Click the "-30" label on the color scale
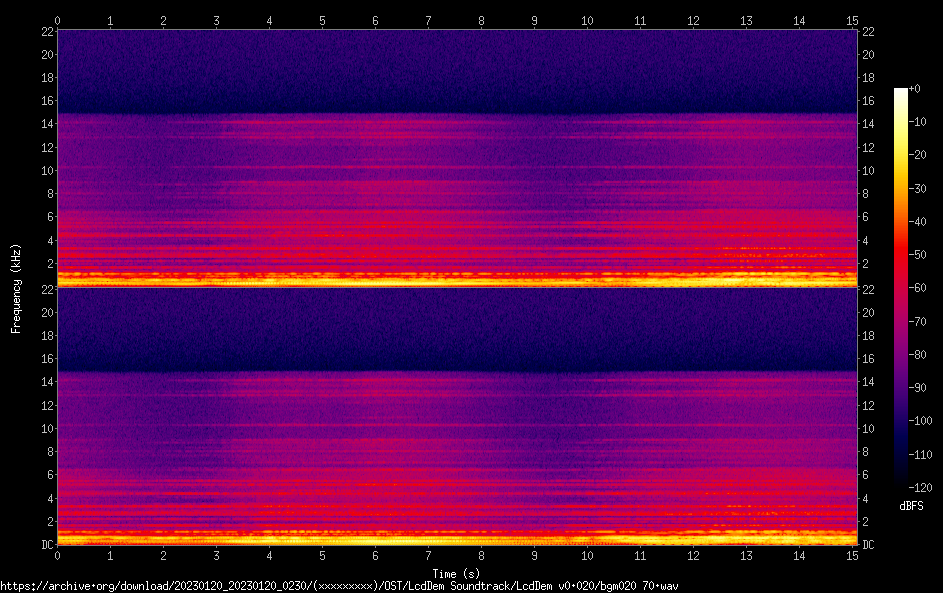 pyautogui.click(x=917, y=188)
